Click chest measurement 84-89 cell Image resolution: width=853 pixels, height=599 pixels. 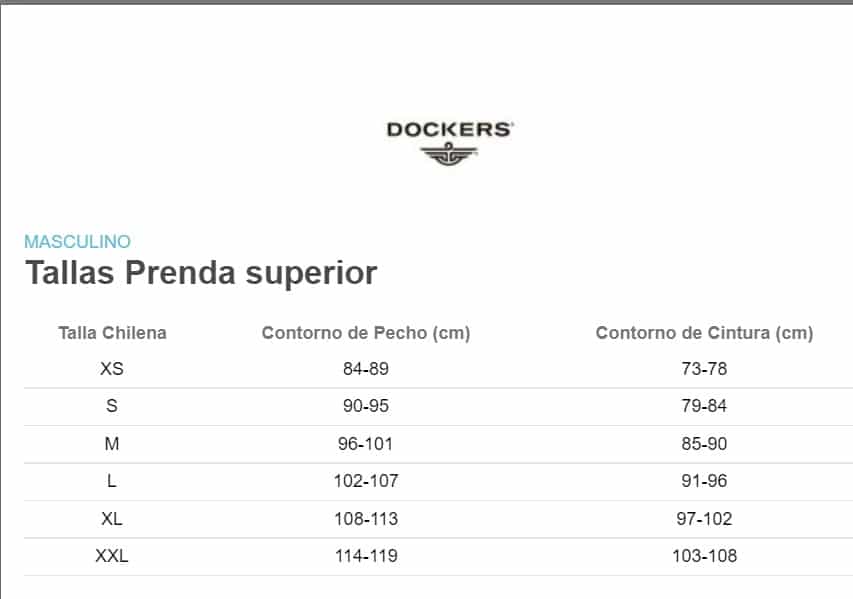tap(366, 369)
